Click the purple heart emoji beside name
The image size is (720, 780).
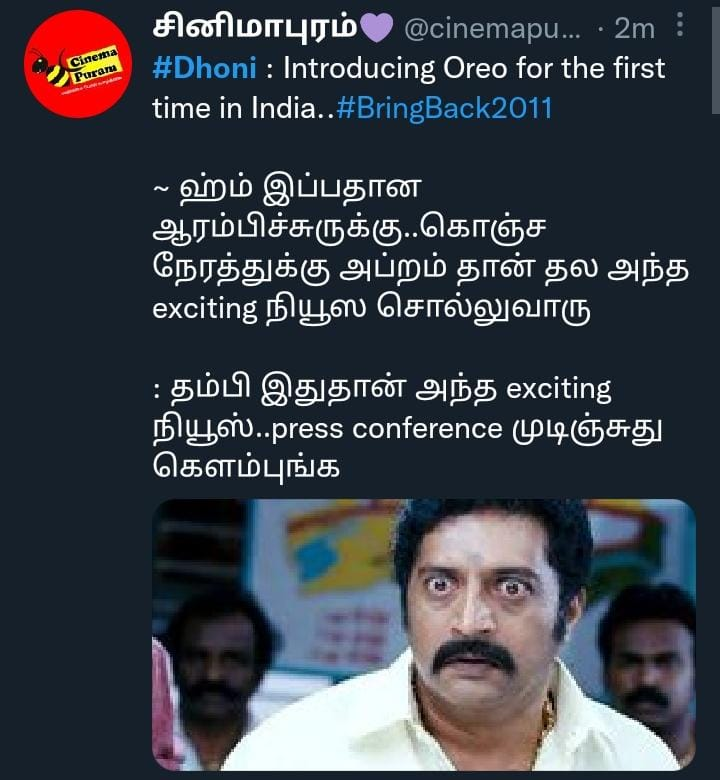point(376,28)
